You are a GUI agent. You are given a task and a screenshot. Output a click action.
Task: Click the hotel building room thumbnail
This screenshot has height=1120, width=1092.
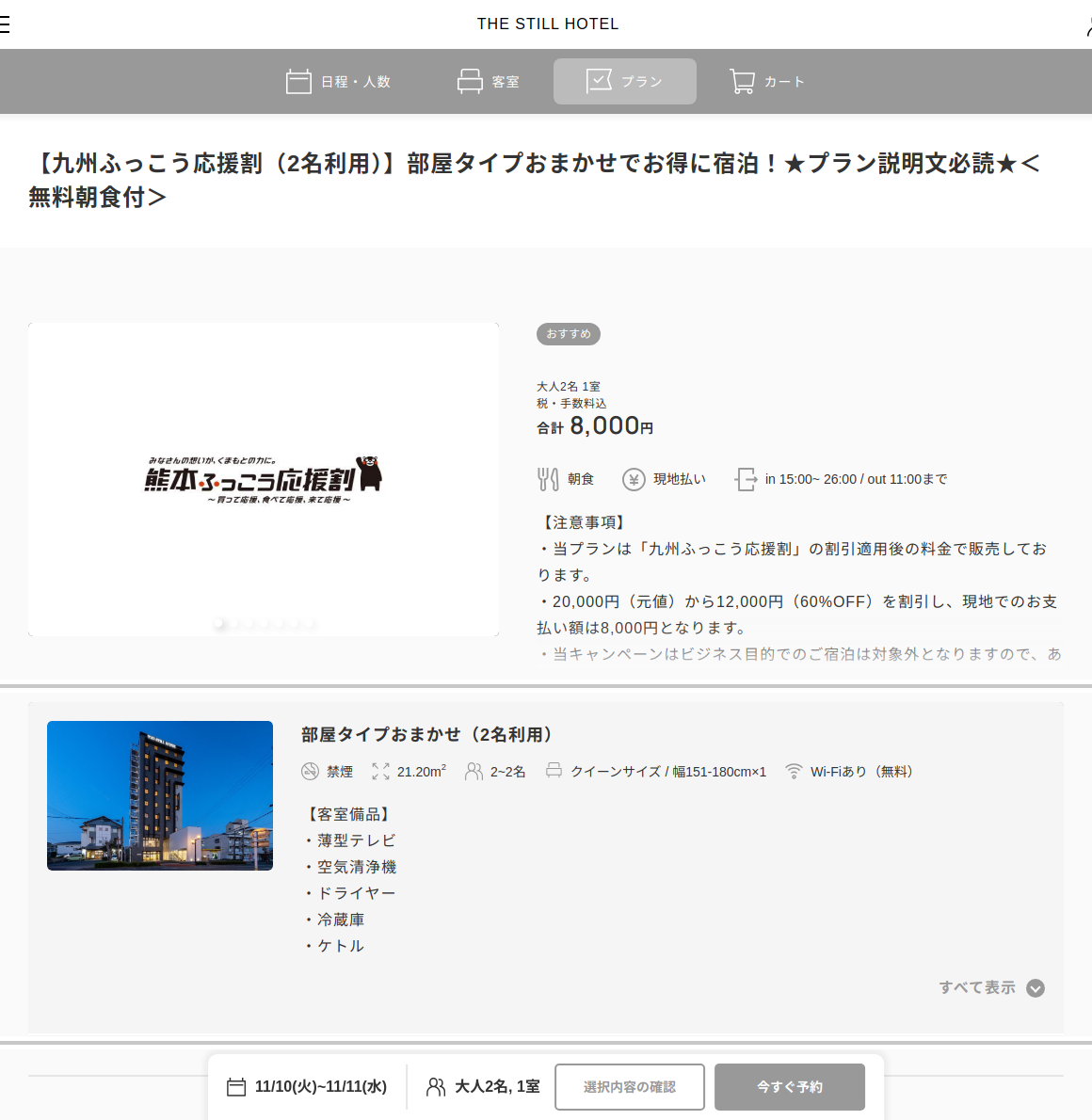(160, 795)
